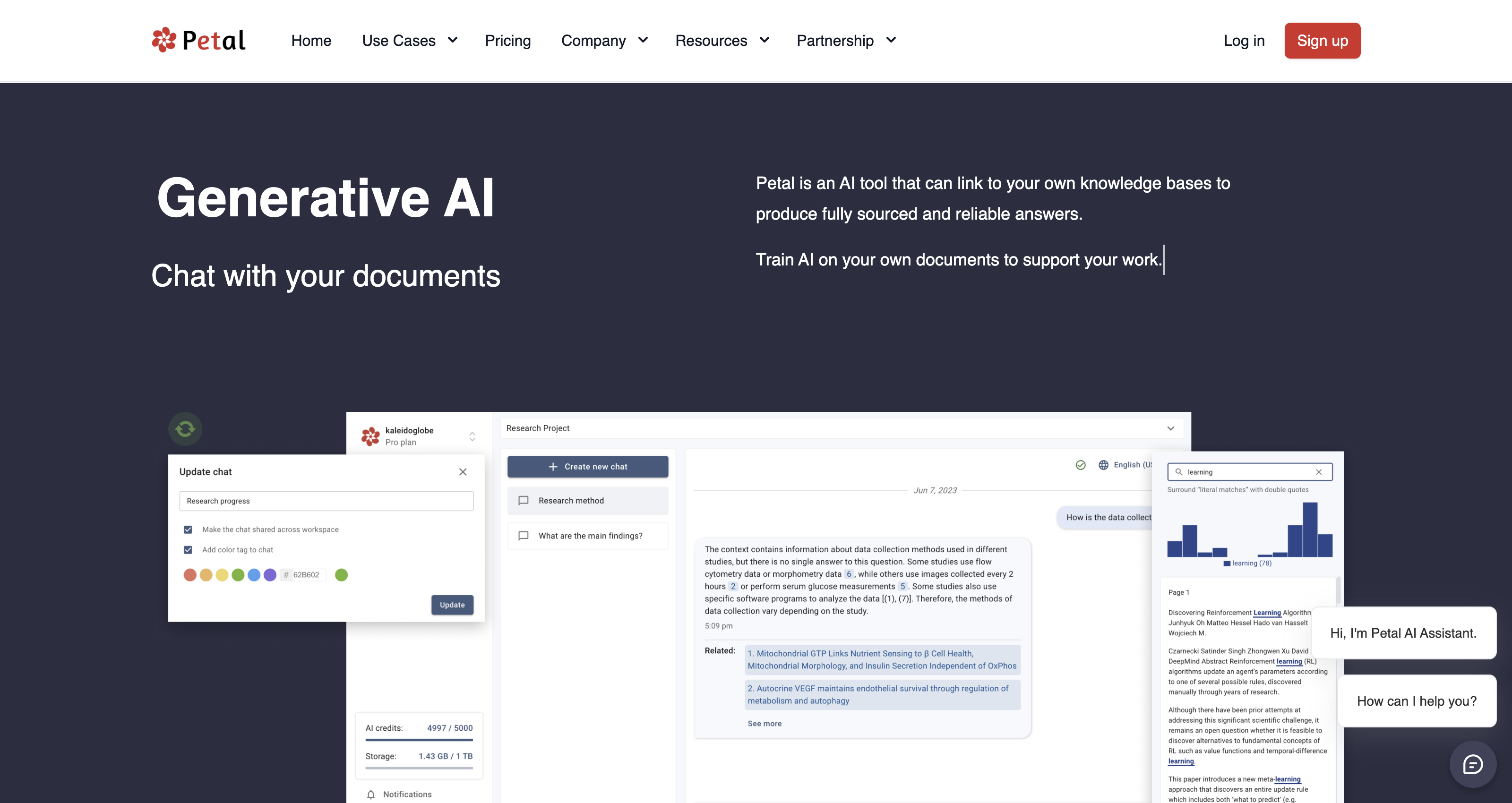Click the hex color field showing 62B602
Viewport: 1512px width, 803px height.
(x=303, y=575)
